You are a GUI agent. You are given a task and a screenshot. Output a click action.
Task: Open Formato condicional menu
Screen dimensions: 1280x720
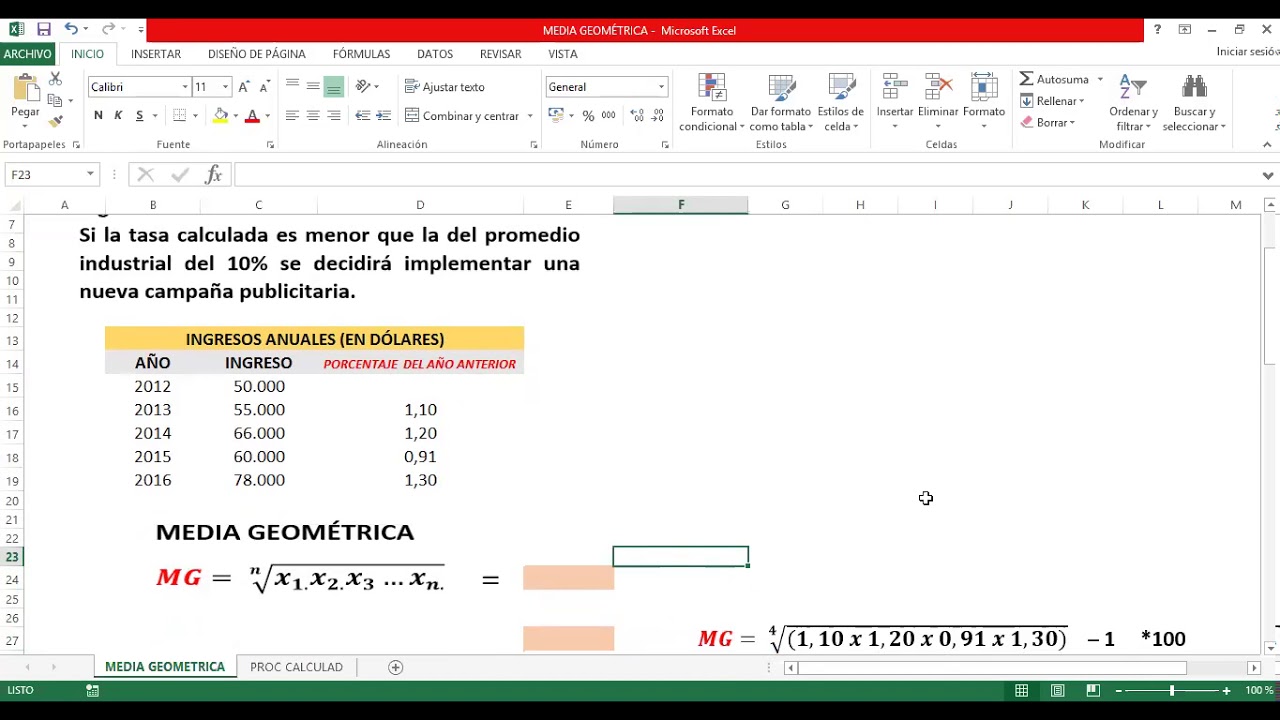tap(712, 102)
